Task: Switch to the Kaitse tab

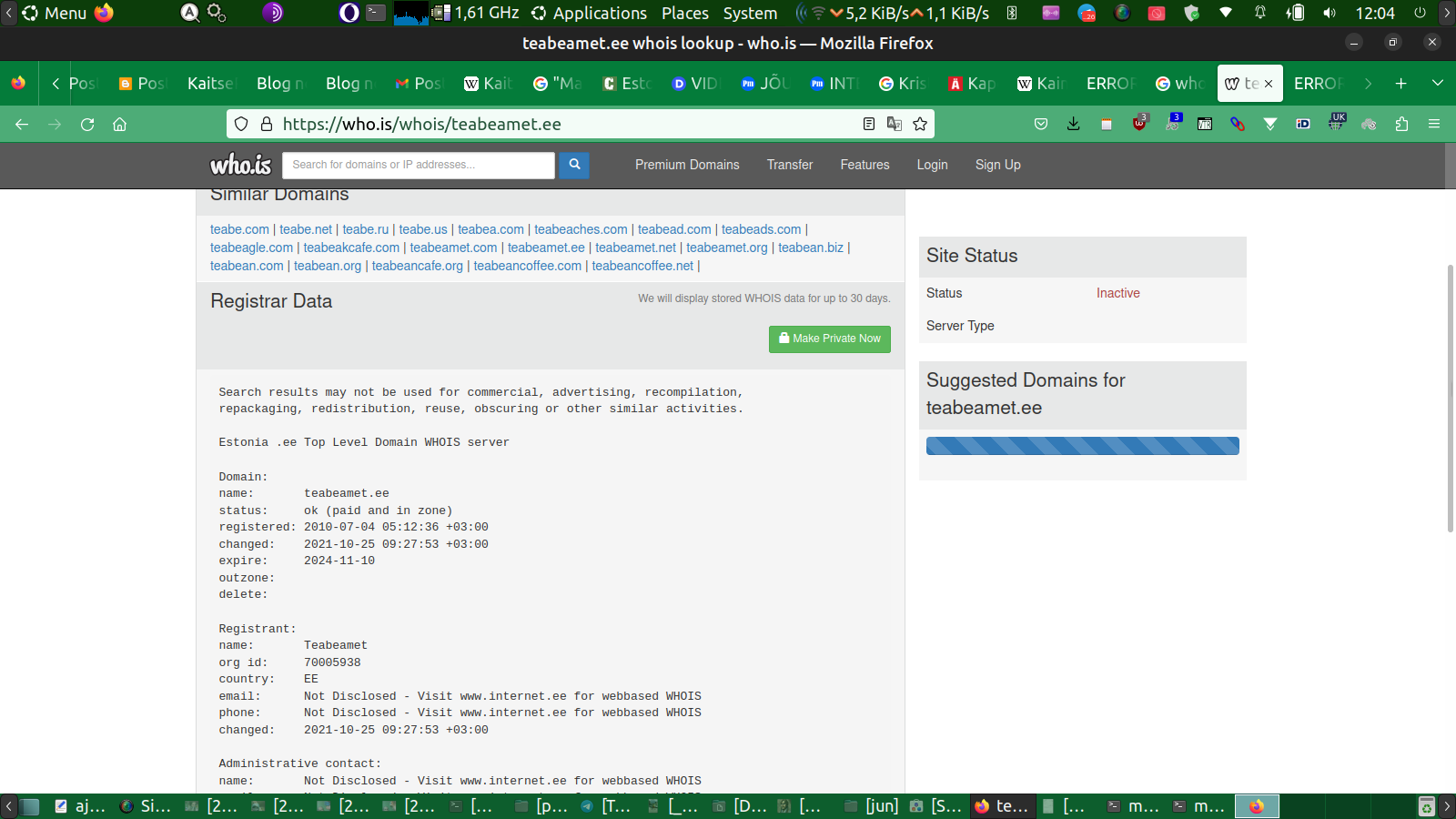Action: [x=211, y=83]
